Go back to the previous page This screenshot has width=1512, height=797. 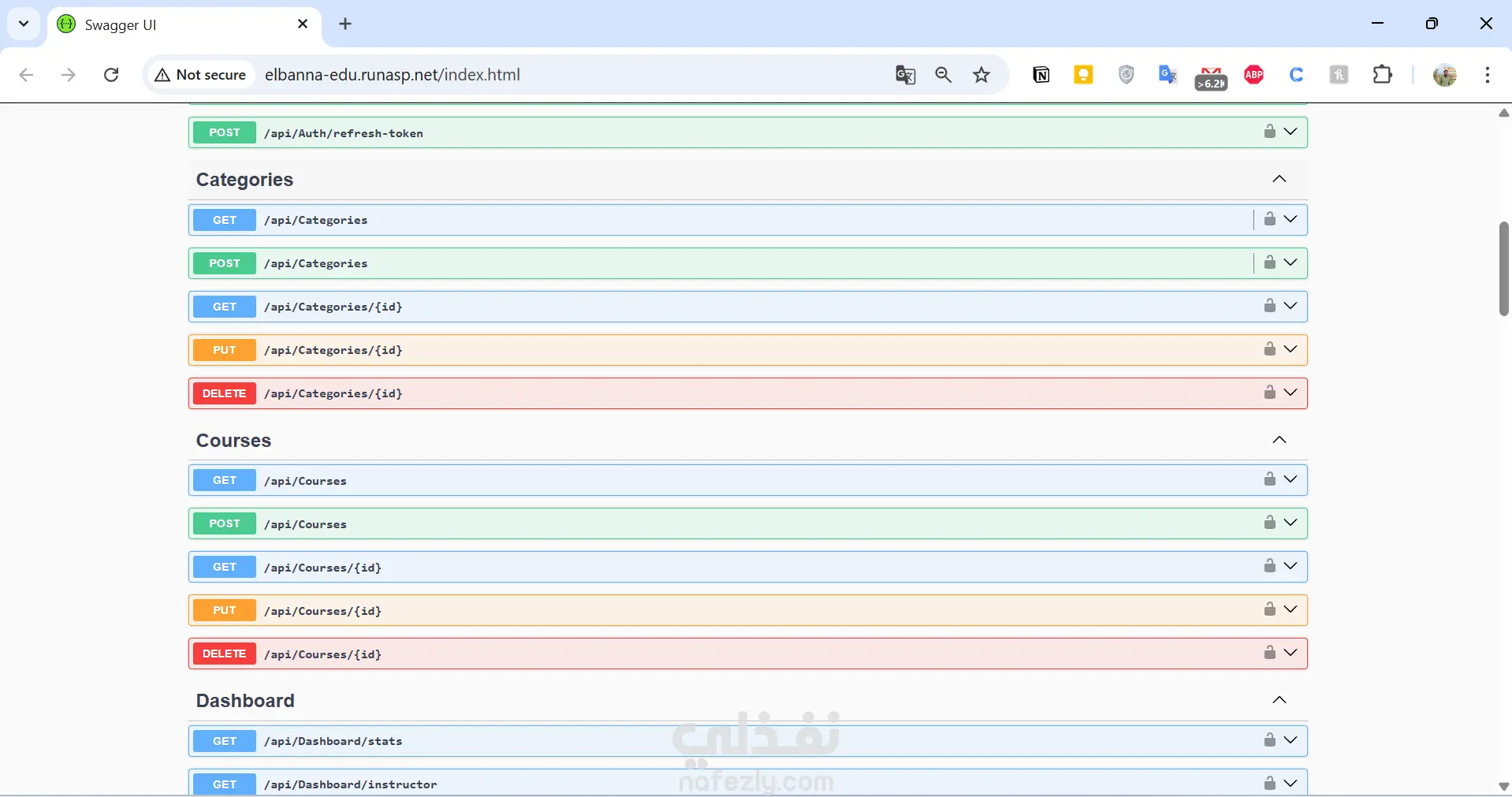26,75
